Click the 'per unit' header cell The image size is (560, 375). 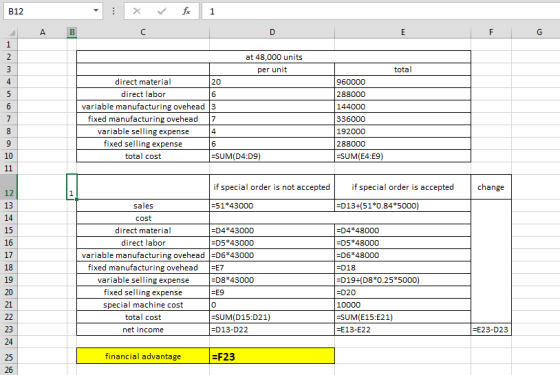pos(272,69)
